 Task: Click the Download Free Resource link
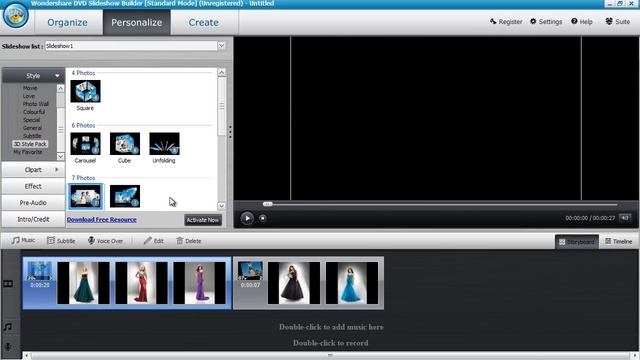click(x=102, y=220)
